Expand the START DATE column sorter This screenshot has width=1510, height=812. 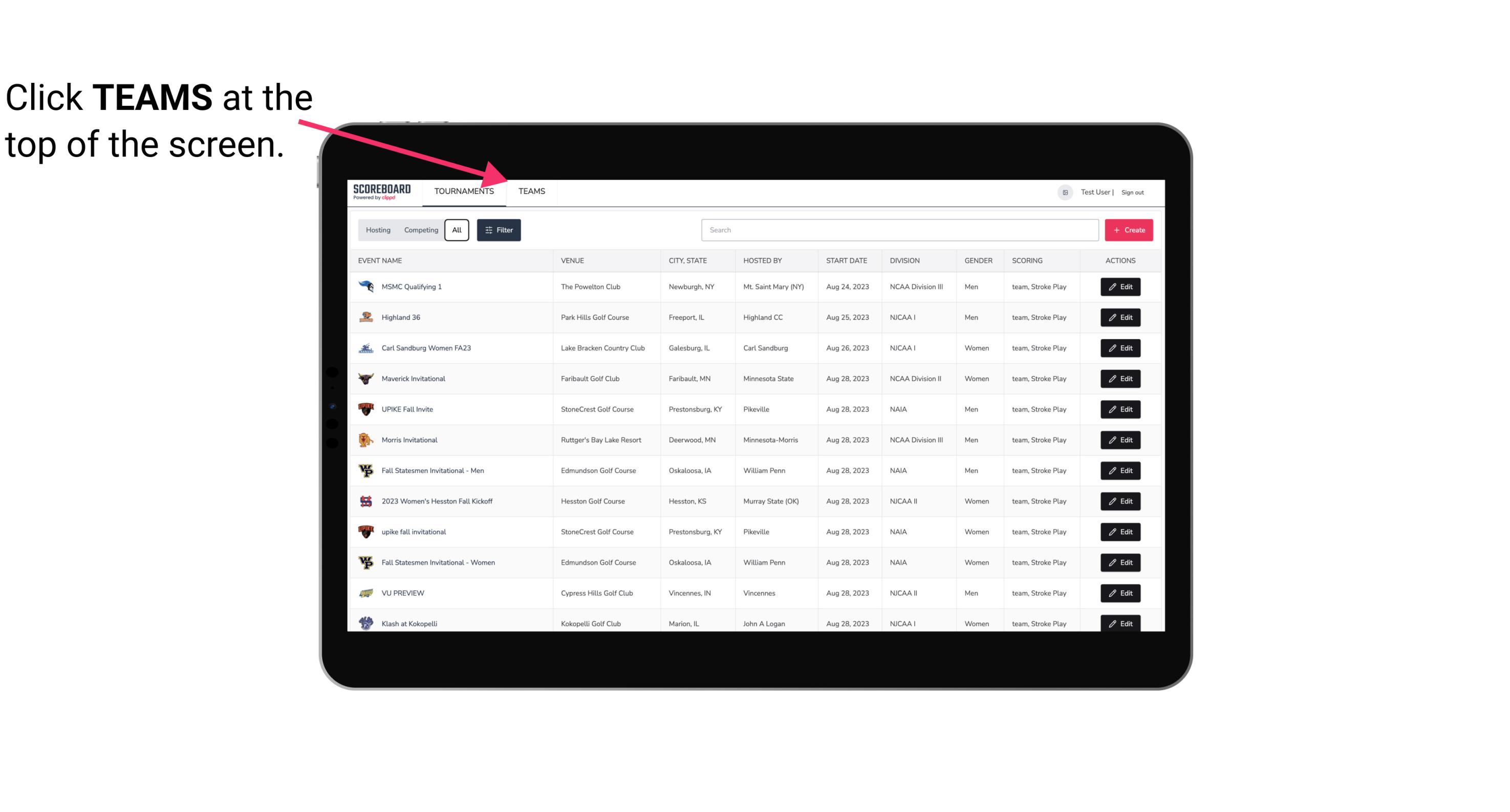point(846,260)
